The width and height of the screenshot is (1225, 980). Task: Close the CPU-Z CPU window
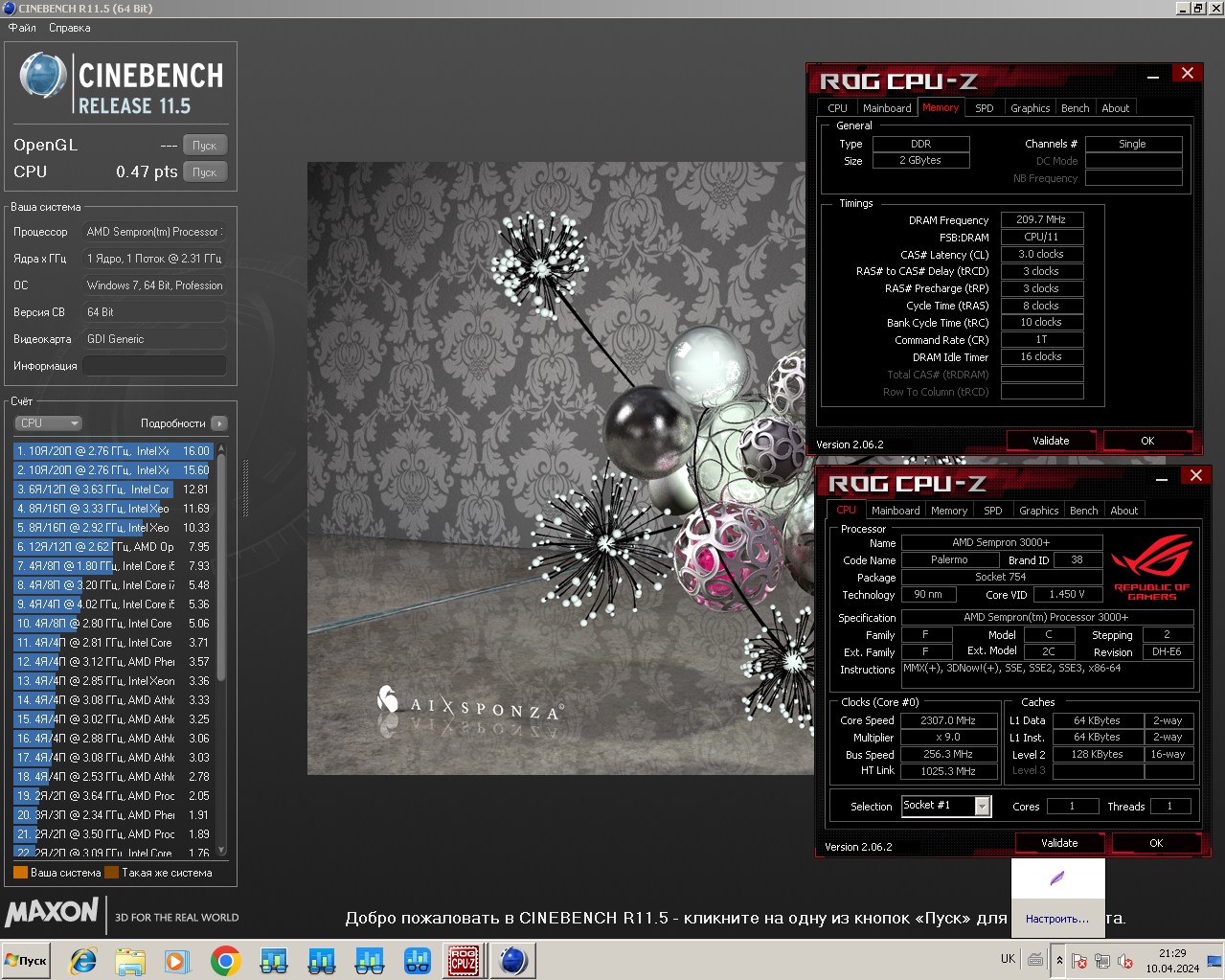point(1195,476)
